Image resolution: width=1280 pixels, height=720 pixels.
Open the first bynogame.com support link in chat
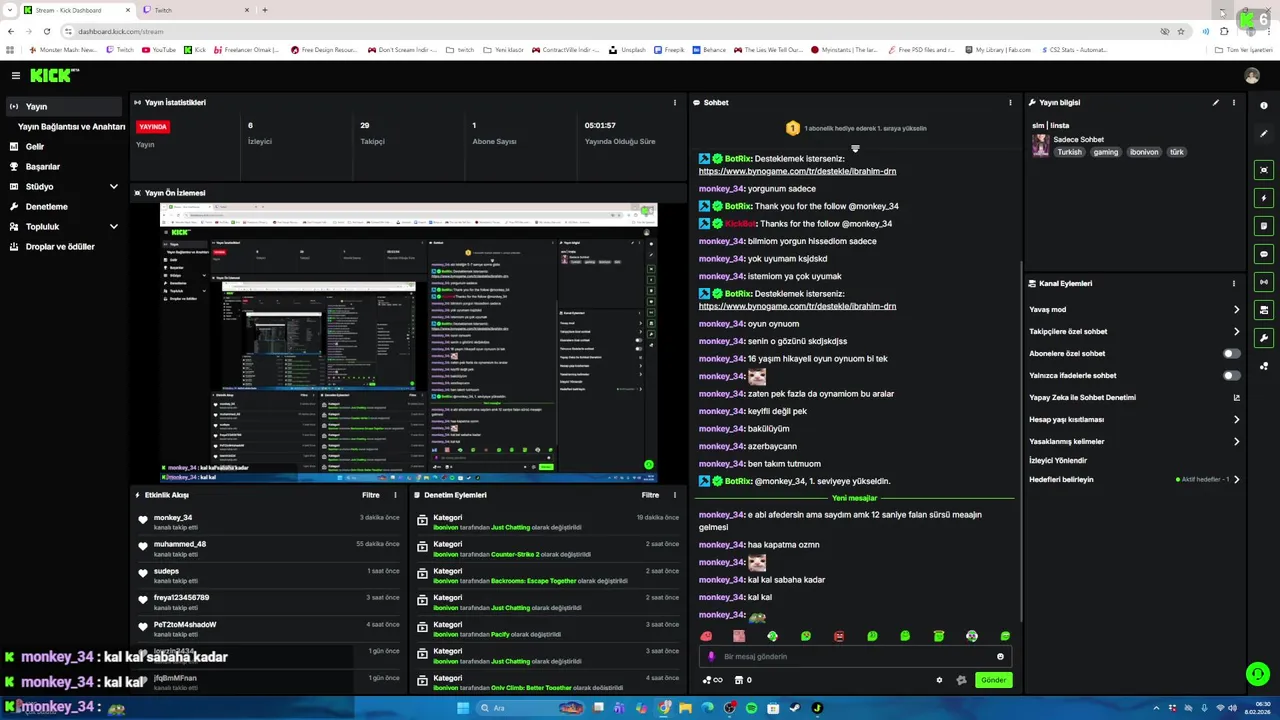click(x=797, y=171)
